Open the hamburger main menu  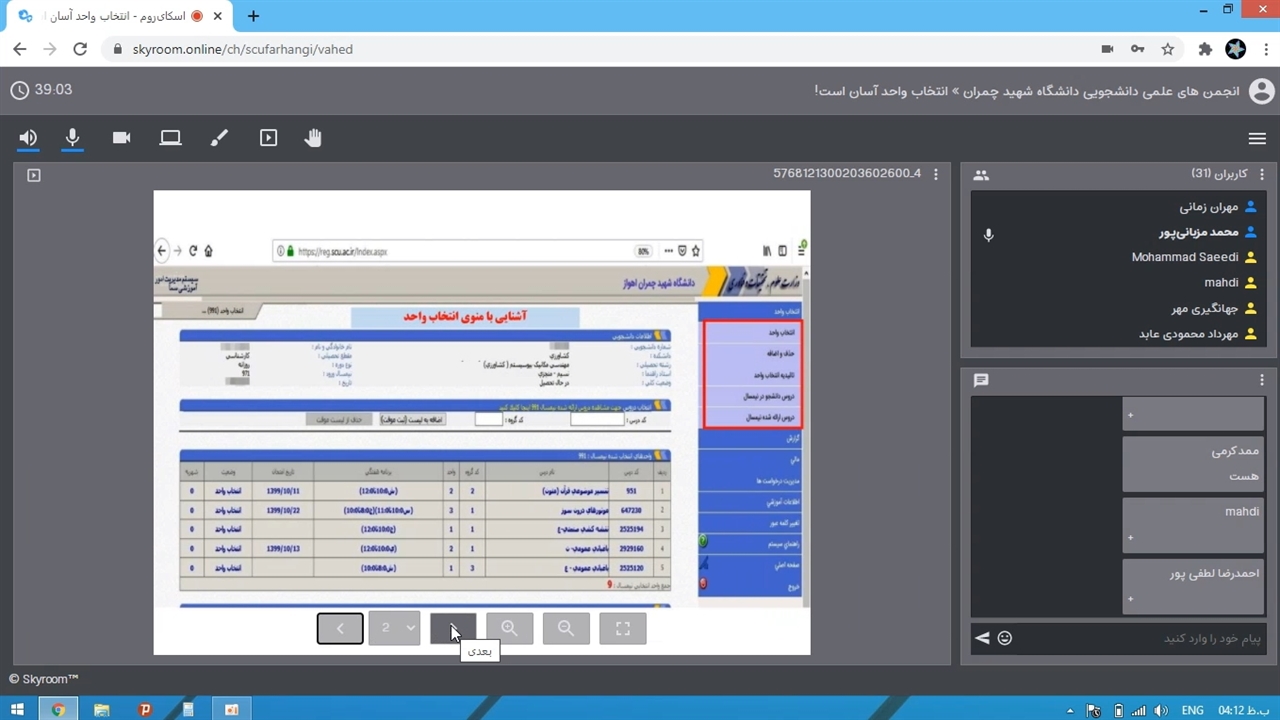pyautogui.click(x=1257, y=139)
